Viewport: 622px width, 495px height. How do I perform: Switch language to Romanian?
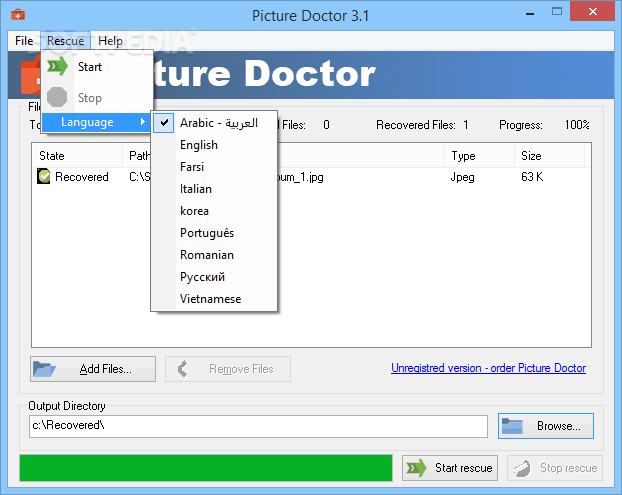(x=214, y=255)
